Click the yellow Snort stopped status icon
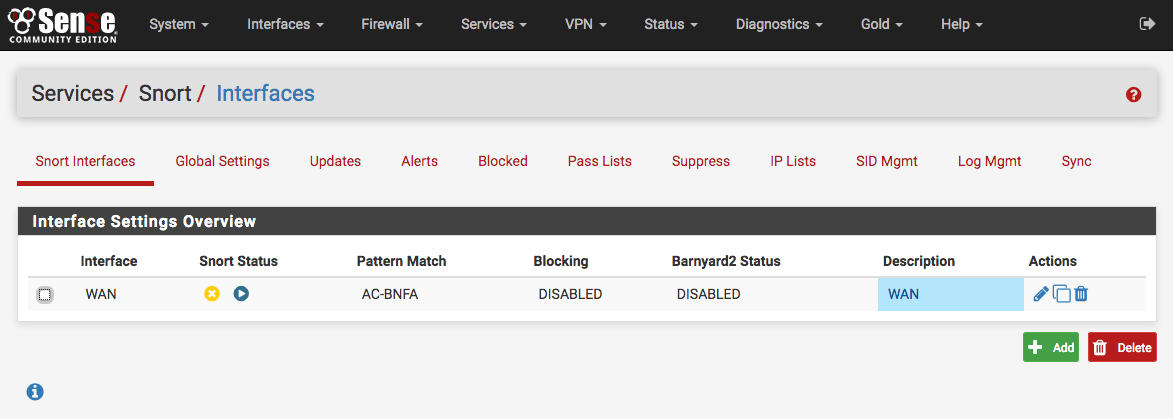This screenshot has width=1173, height=419. [212, 294]
